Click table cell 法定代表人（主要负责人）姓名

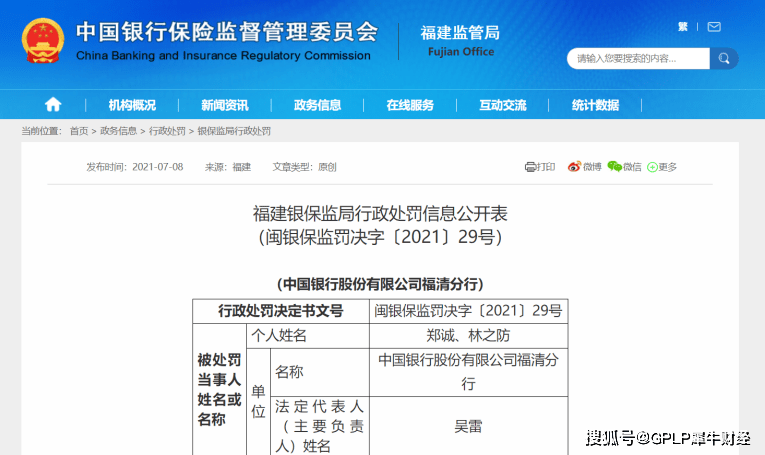pyautogui.click(x=320, y=426)
